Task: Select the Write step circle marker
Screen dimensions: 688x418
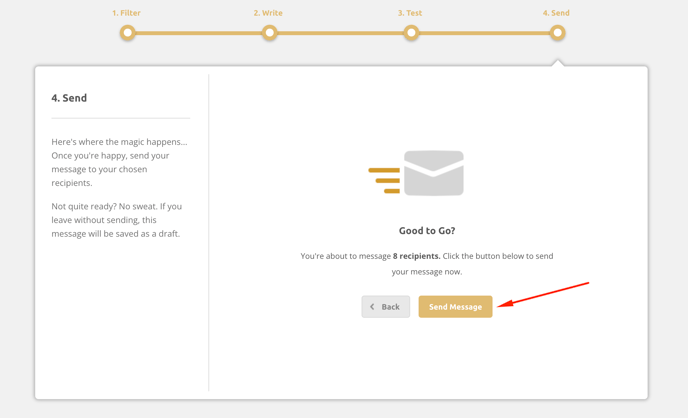Action: click(x=269, y=33)
